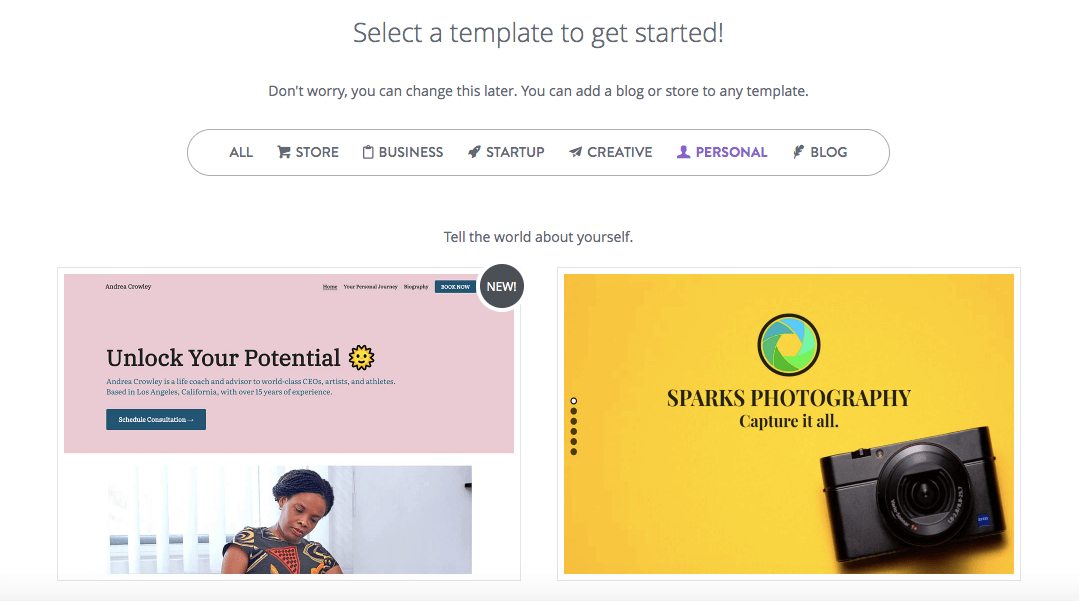Click the aperture logo in Sparks Photography template
Image resolution: width=1079 pixels, height=601 pixels.
click(788, 346)
